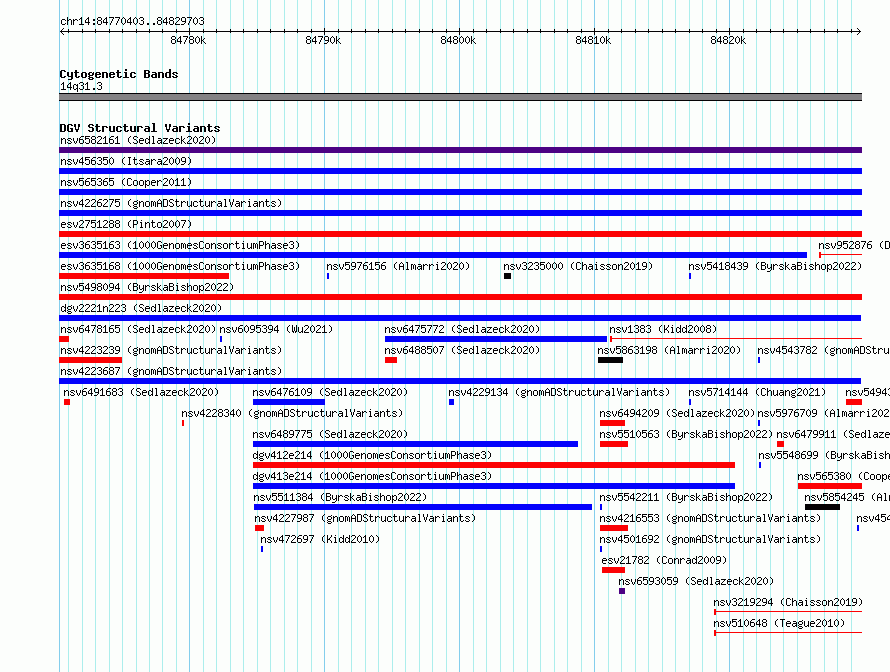Open the nsv4543782 variant label
The width and height of the screenshot is (890, 672).
823,350
